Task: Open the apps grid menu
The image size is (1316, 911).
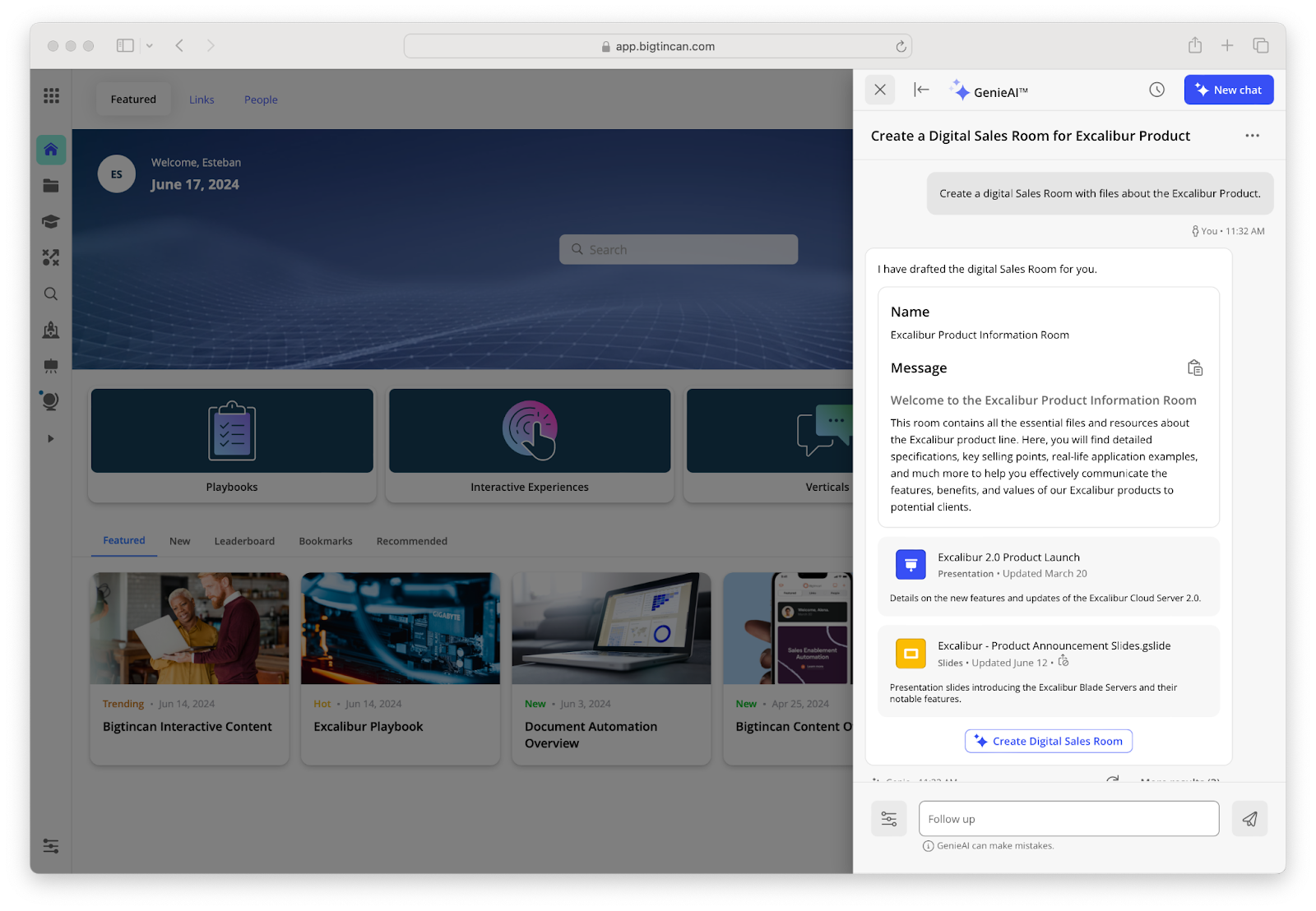Action: point(51,96)
